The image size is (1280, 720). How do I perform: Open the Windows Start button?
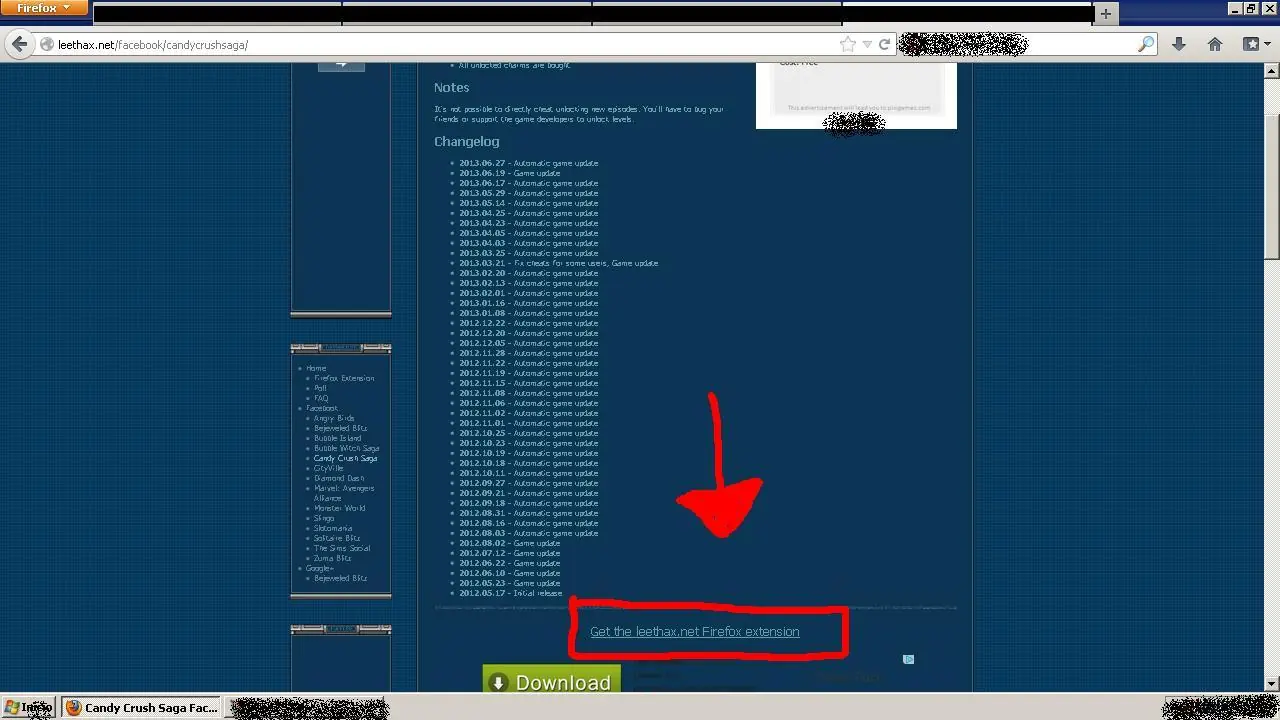coord(29,707)
